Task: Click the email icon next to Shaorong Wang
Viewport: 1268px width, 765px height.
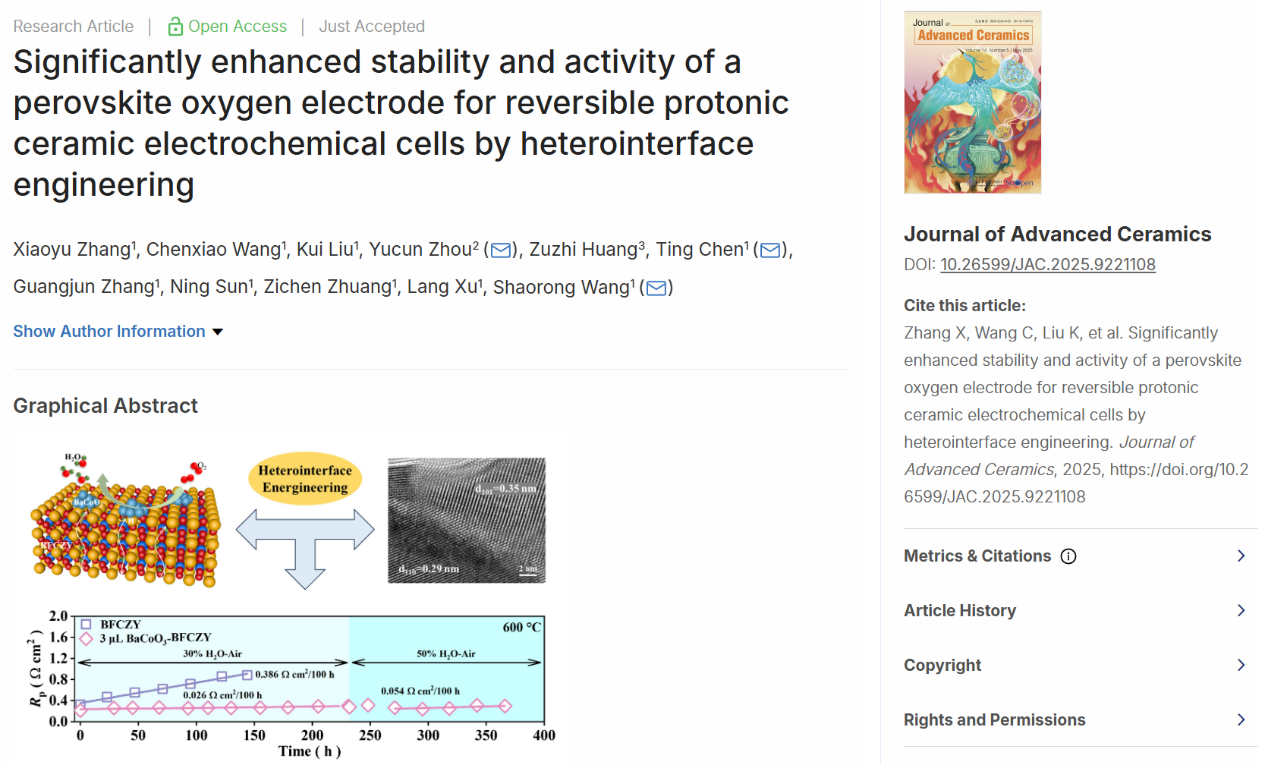Action: tap(656, 288)
